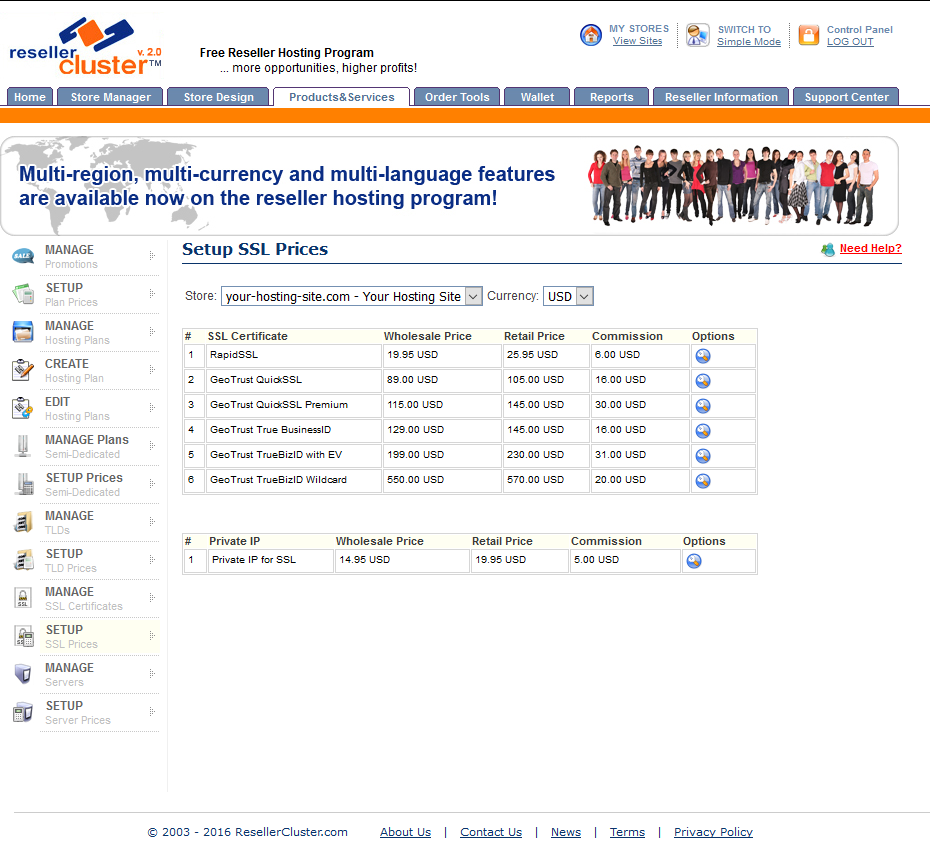Click the MANAGE SSL Certificates sidebar label

[84, 598]
